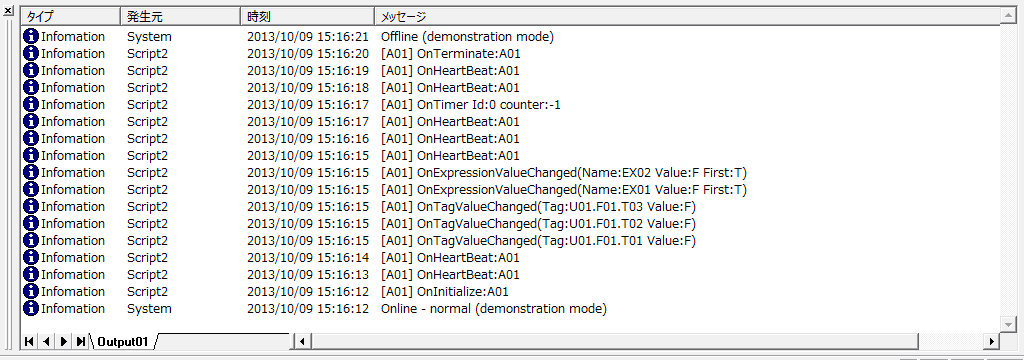Jump to first output tab arrow

(29, 341)
